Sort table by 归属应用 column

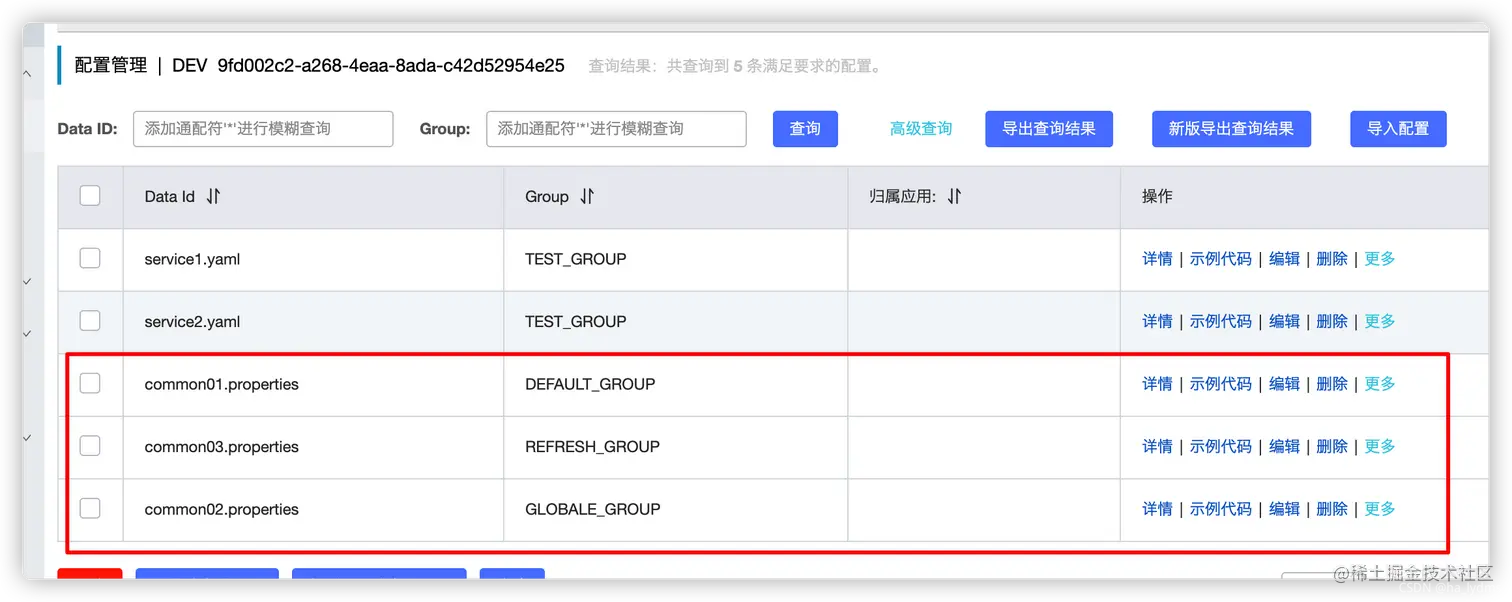[954, 197]
